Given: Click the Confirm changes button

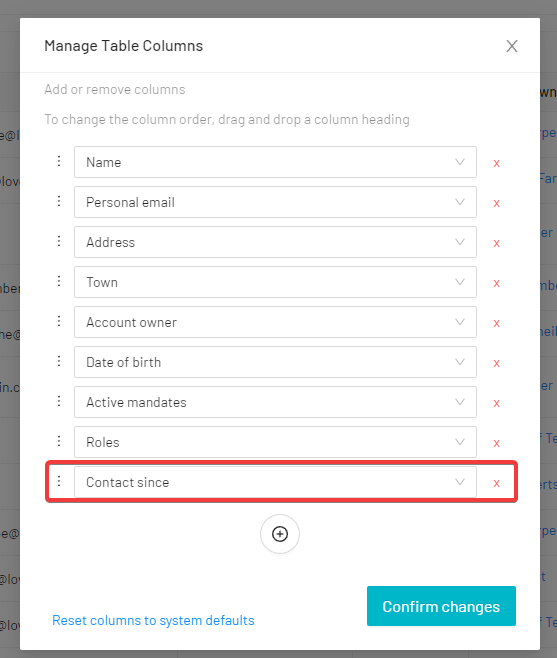Looking at the screenshot, I should coord(441,606).
